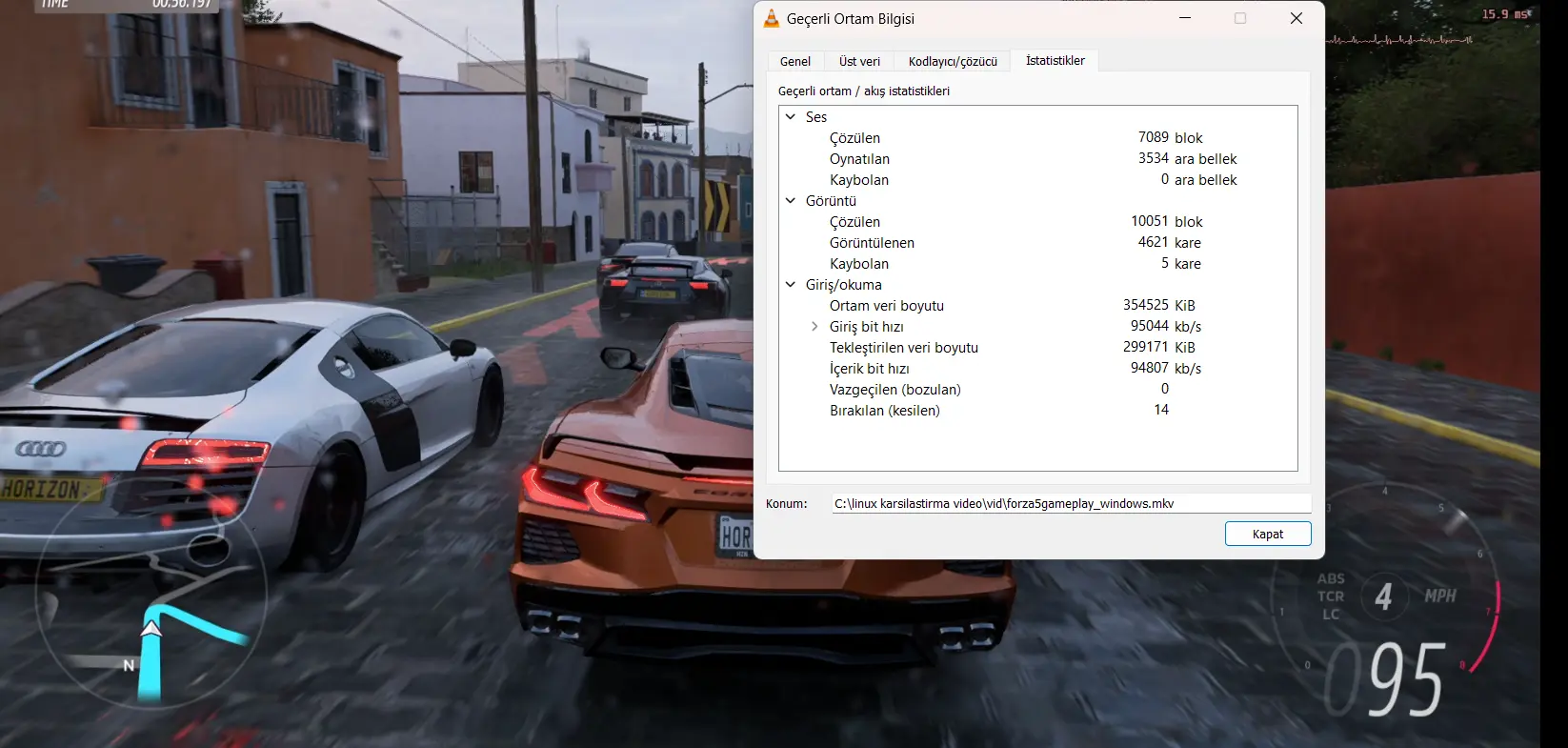1568x748 pixels.
Task: Select the Görüntü tree item
Action: pos(831,200)
